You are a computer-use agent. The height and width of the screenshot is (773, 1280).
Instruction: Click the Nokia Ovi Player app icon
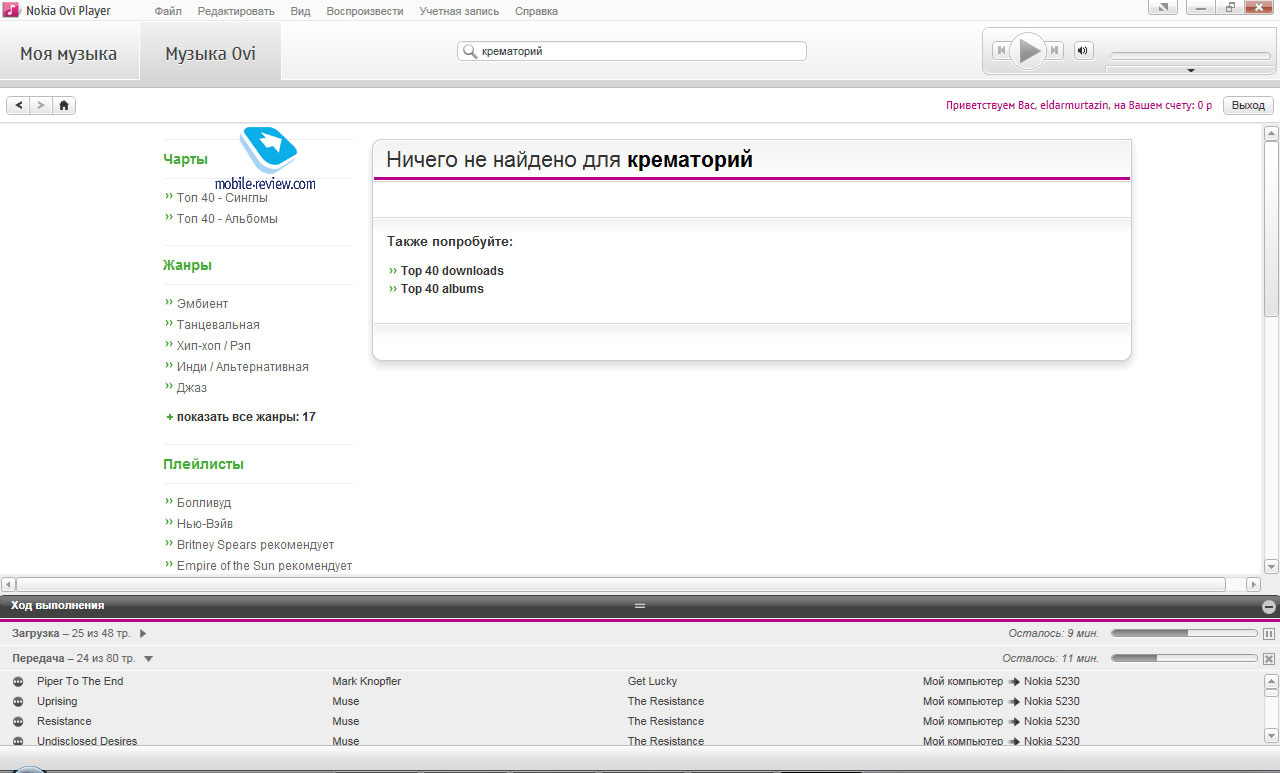(x=10, y=10)
